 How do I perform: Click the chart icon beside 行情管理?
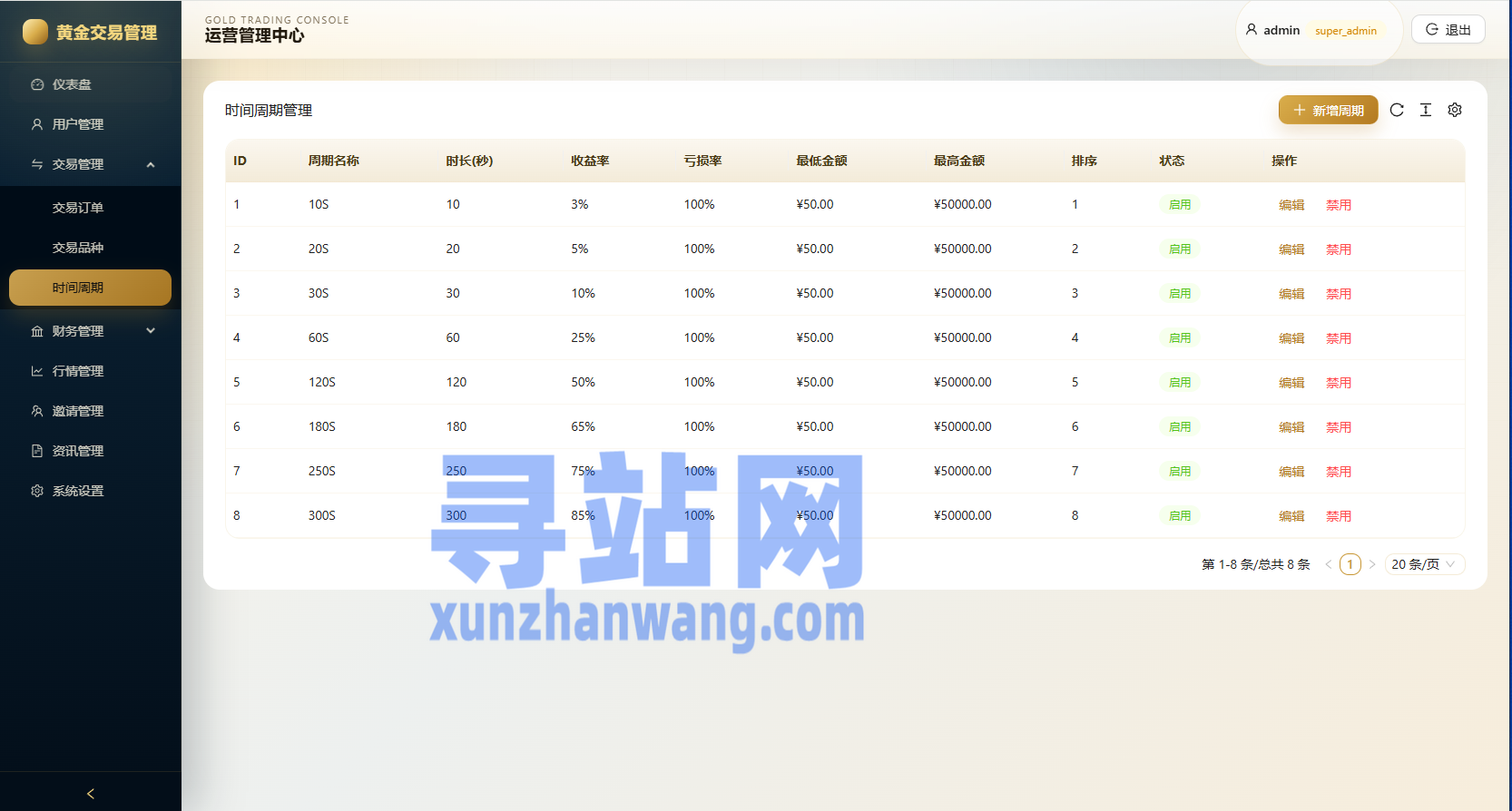coord(37,371)
